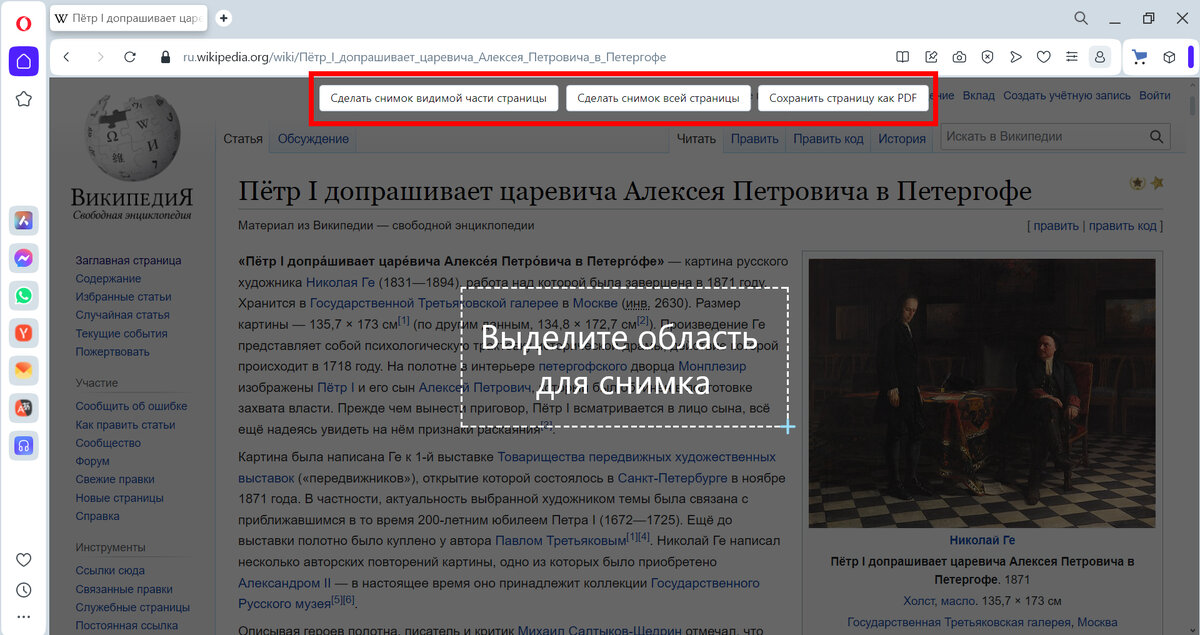Toggle the ad blocker shield icon
Image resolution: width=1200 pixels, height=635 pixels.
tap(987, 56)
